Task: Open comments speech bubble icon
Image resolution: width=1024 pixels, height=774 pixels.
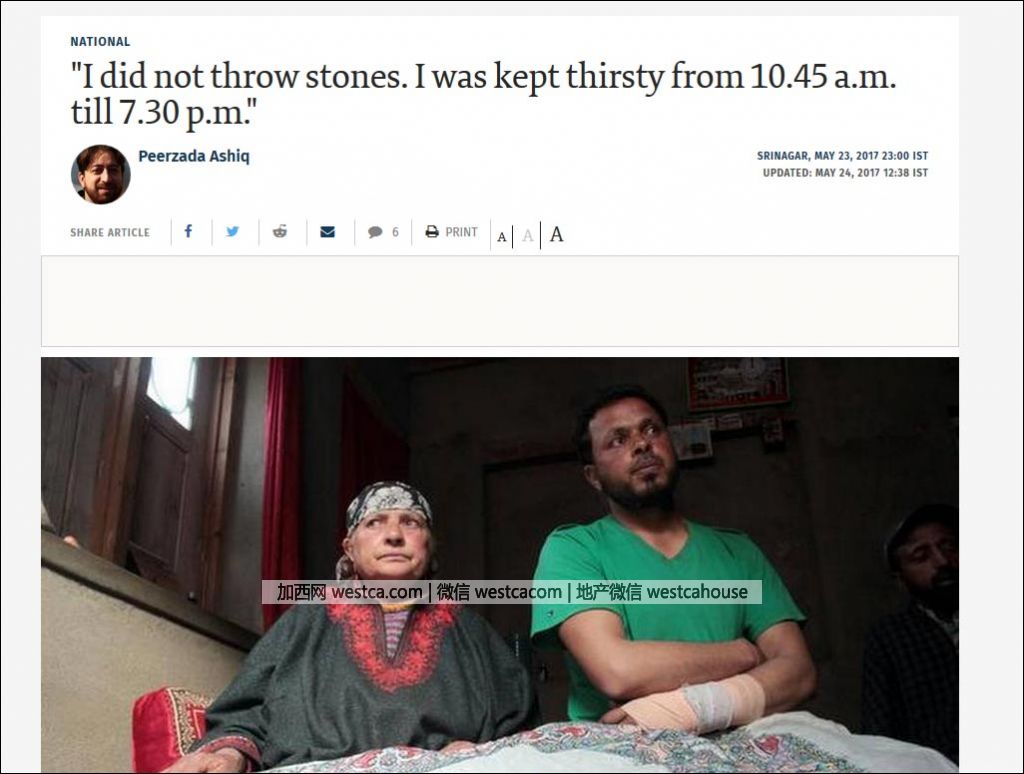Action: click(x=375, y=232)
